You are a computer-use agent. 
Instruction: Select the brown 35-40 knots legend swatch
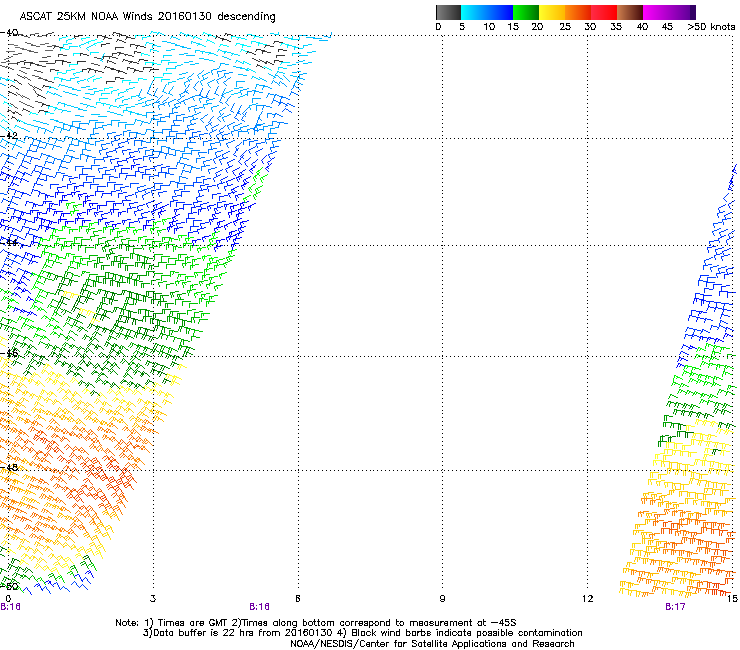(630, 12)
